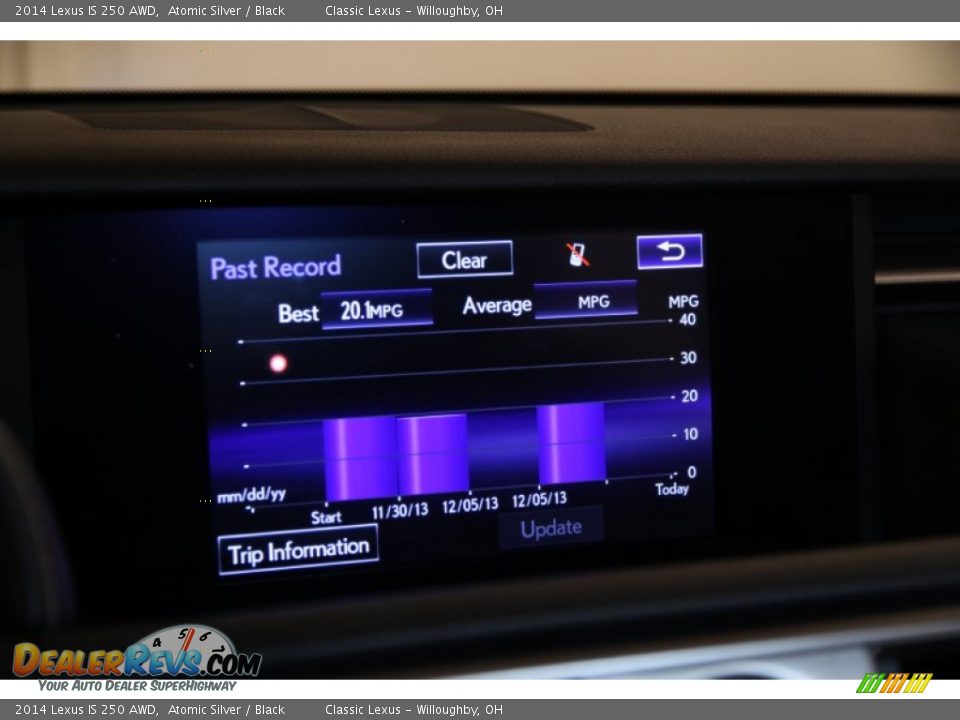Image resolution: width=960 pixels, height=720 pixels.
Task: Click the striped logo in bottom-right corner
Action: pyautogui.click(x=894, y=683)
